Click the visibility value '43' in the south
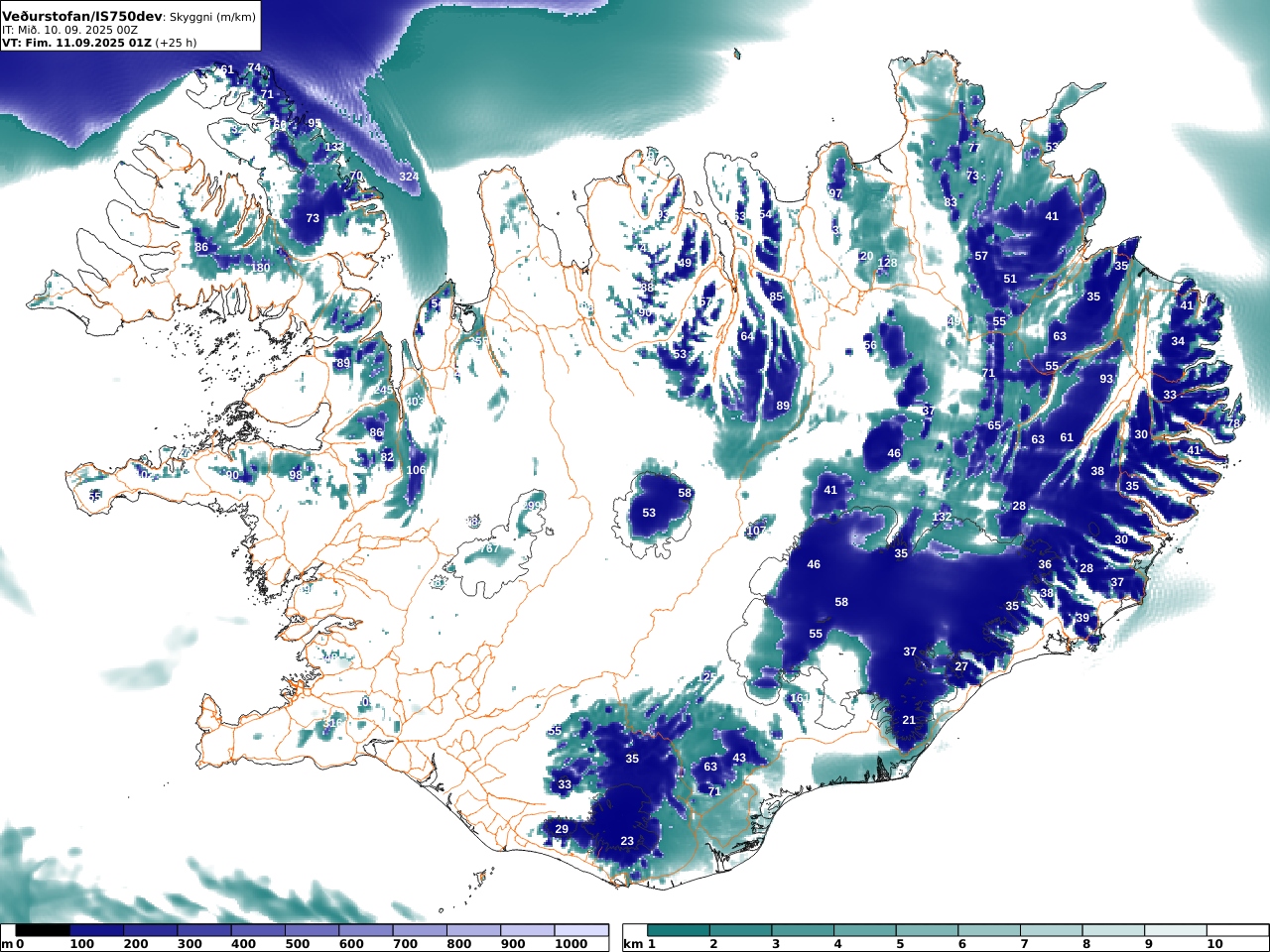Image resolution: width=1270 pixels, height=952 pixels. (x=739, y=758)
